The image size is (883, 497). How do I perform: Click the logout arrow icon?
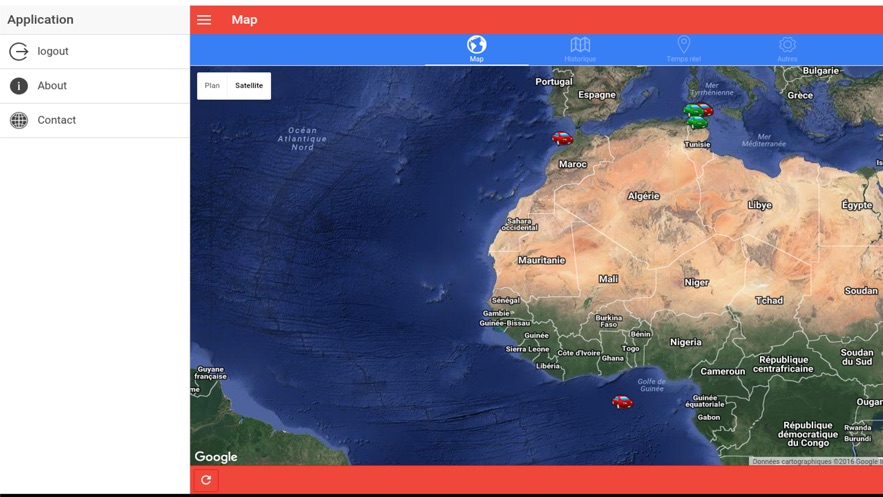(19, 51)
